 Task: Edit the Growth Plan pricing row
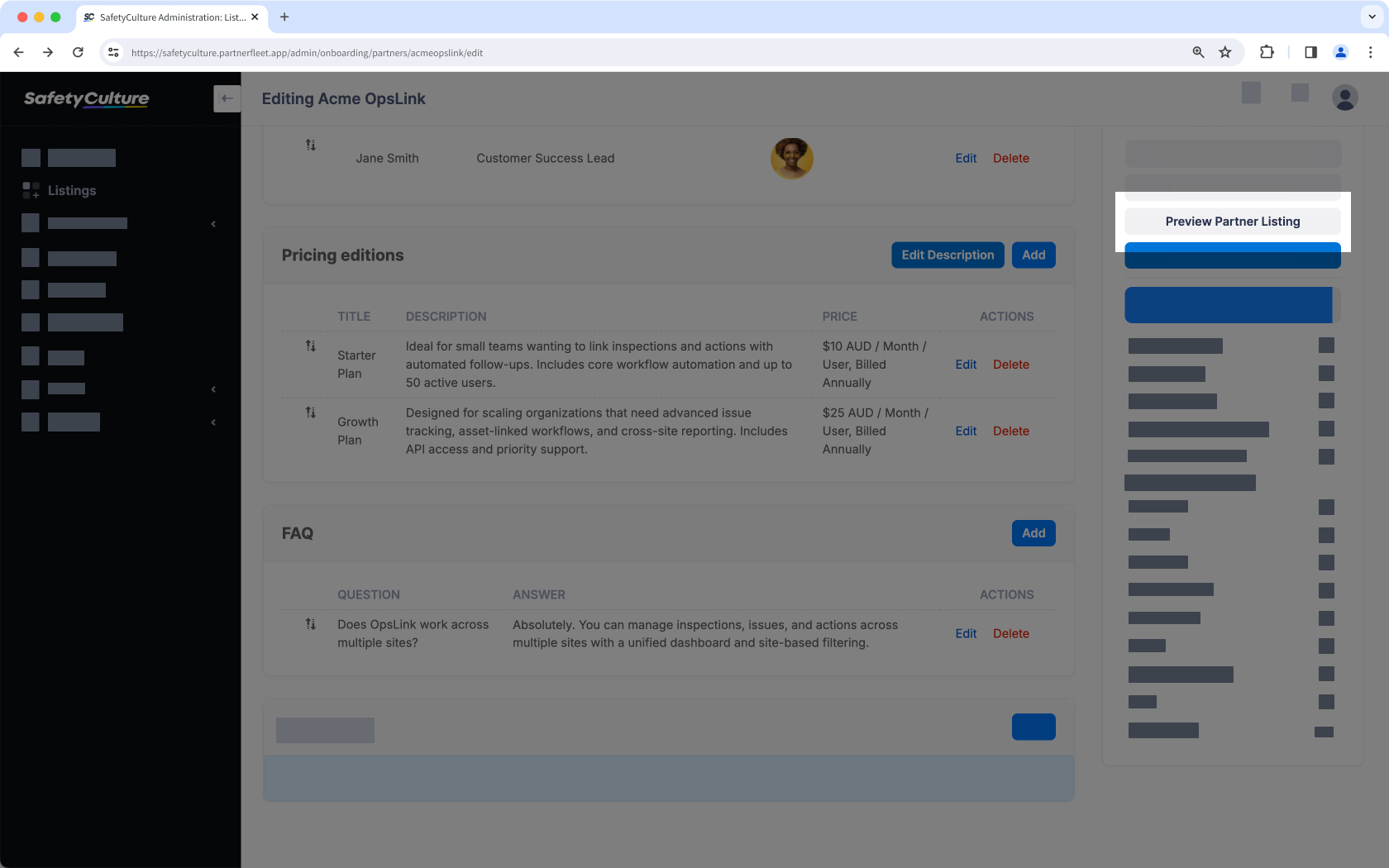pos(966,431)
